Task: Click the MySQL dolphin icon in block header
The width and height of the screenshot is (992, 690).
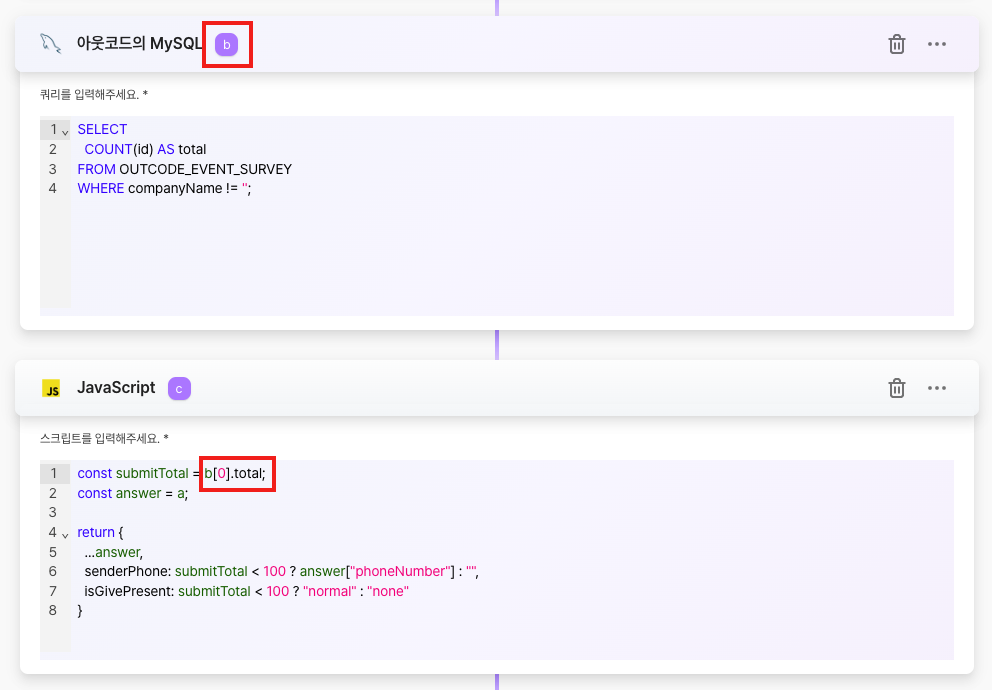Action: click(50, 43)
